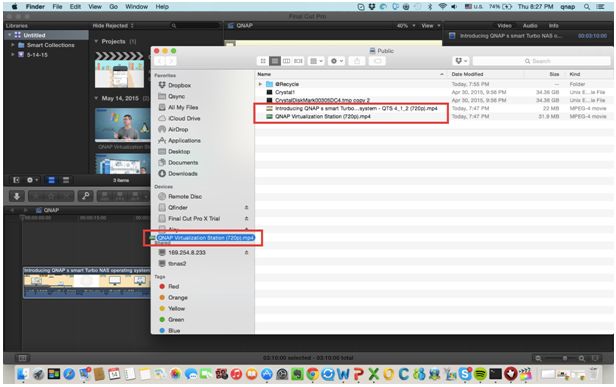Click the Finder search field
This screenshot has height=387, width=616.
[x=541, y=61]
